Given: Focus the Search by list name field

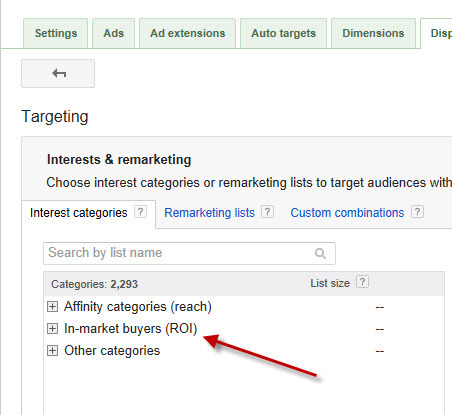Looking at the screenshot, I should click(189, 253).
